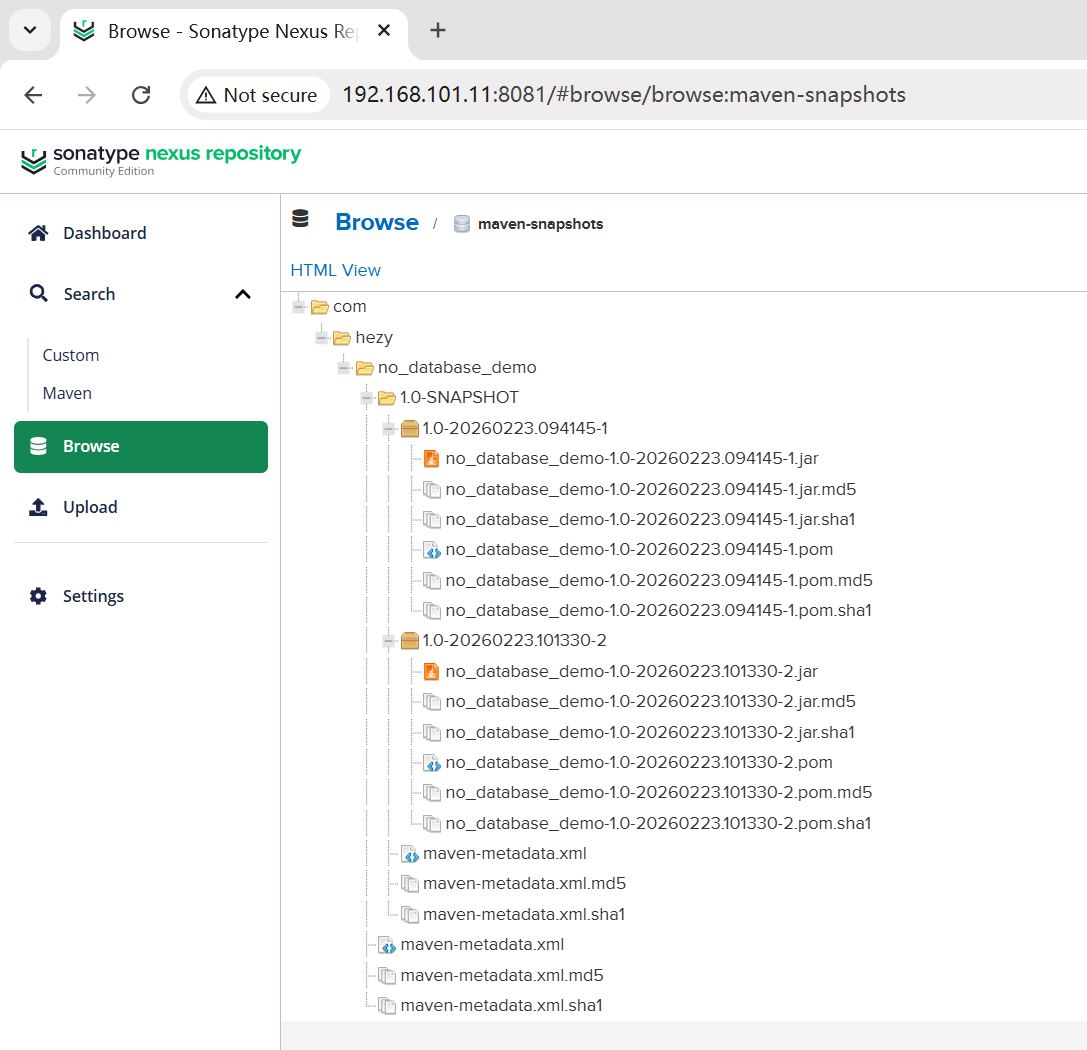Image resolution: width=1087 pixels, height=1050 pixels.
Task: Click the jar icon for 101330-2.jar
Action: point(431,672)
